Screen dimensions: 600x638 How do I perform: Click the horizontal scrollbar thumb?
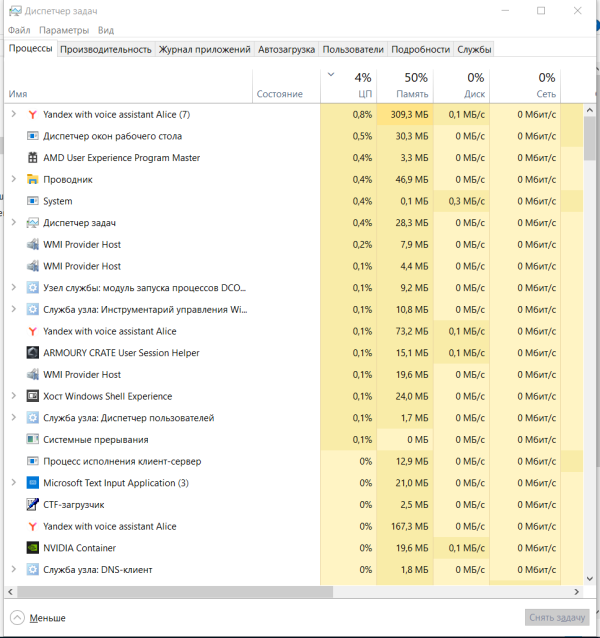175,592
